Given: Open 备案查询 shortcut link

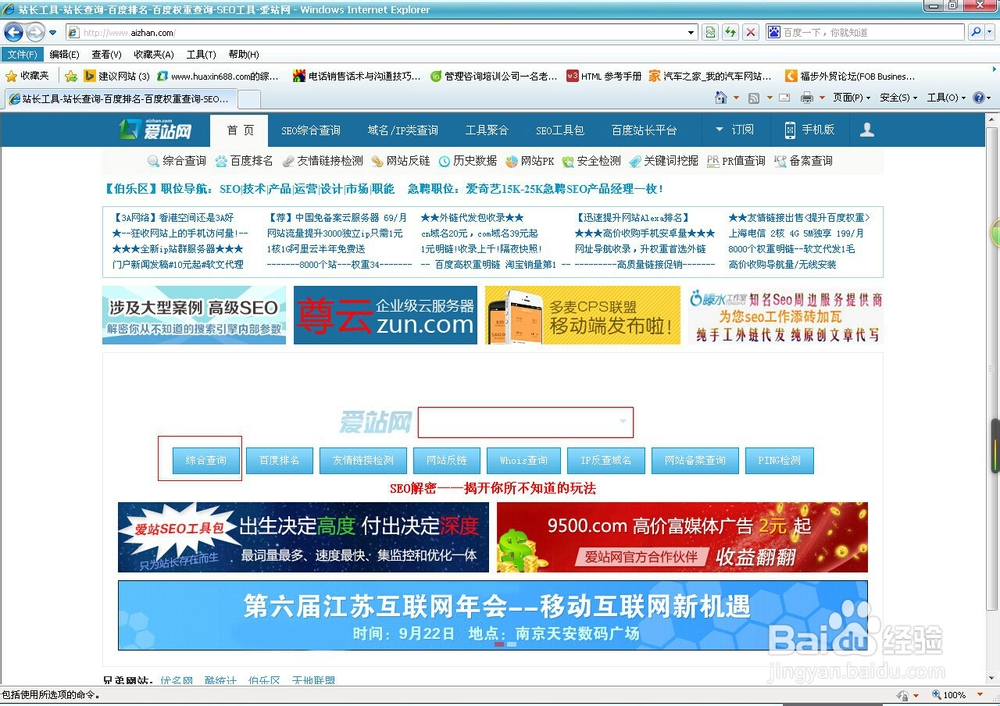Looking at the screenshot, I should click(x=804, y=161).
